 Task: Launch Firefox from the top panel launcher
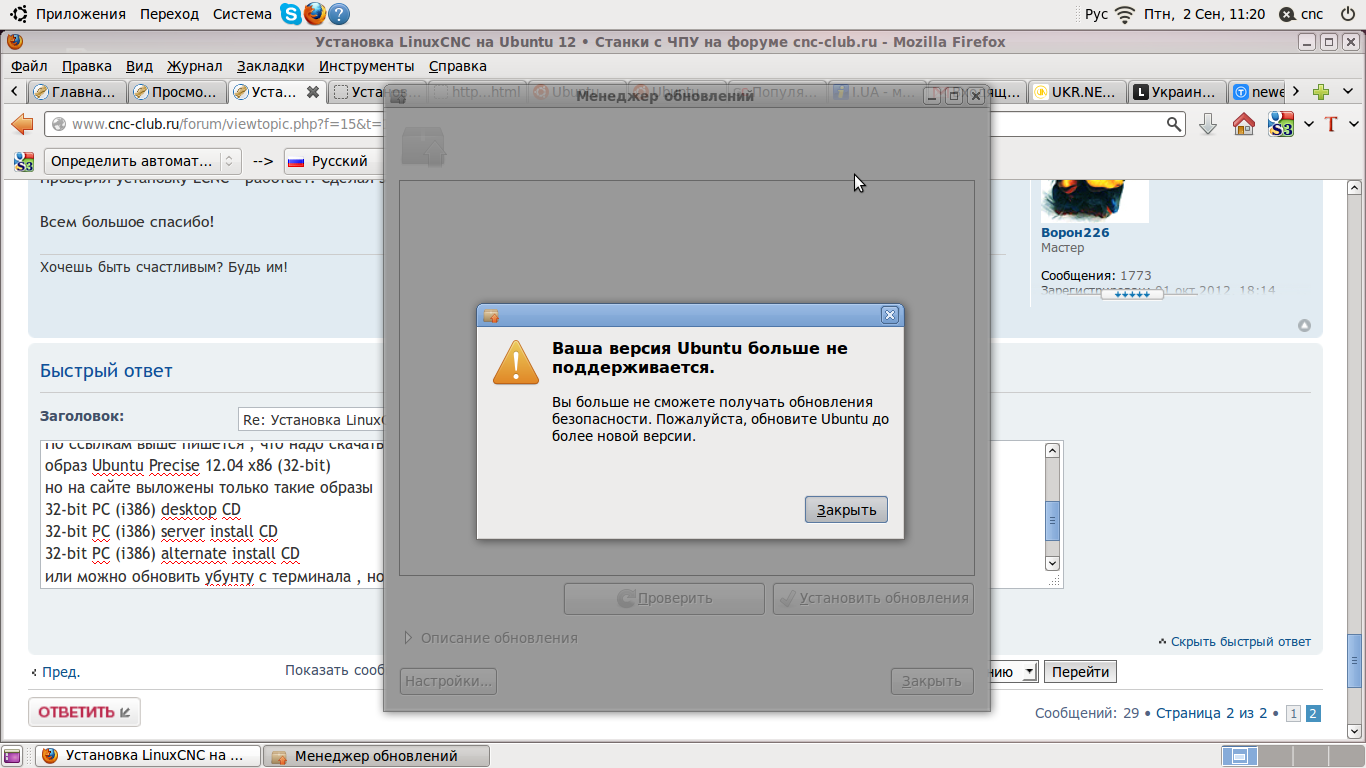pos(315,14)
